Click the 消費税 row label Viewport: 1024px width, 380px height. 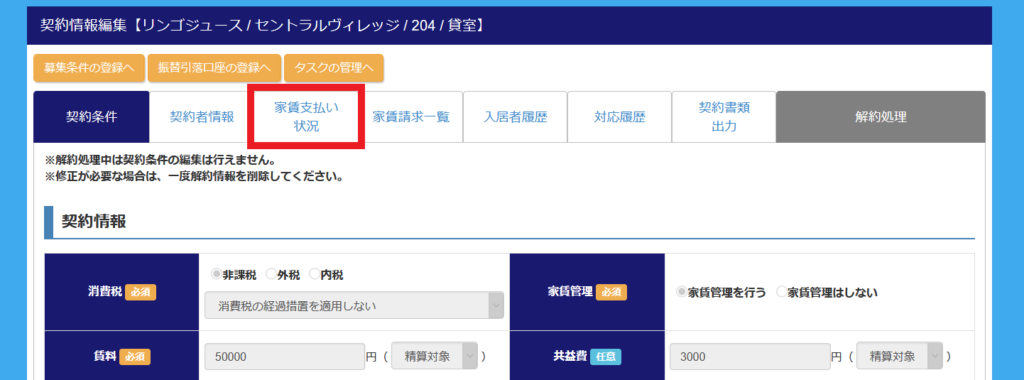tap(106, 292)
